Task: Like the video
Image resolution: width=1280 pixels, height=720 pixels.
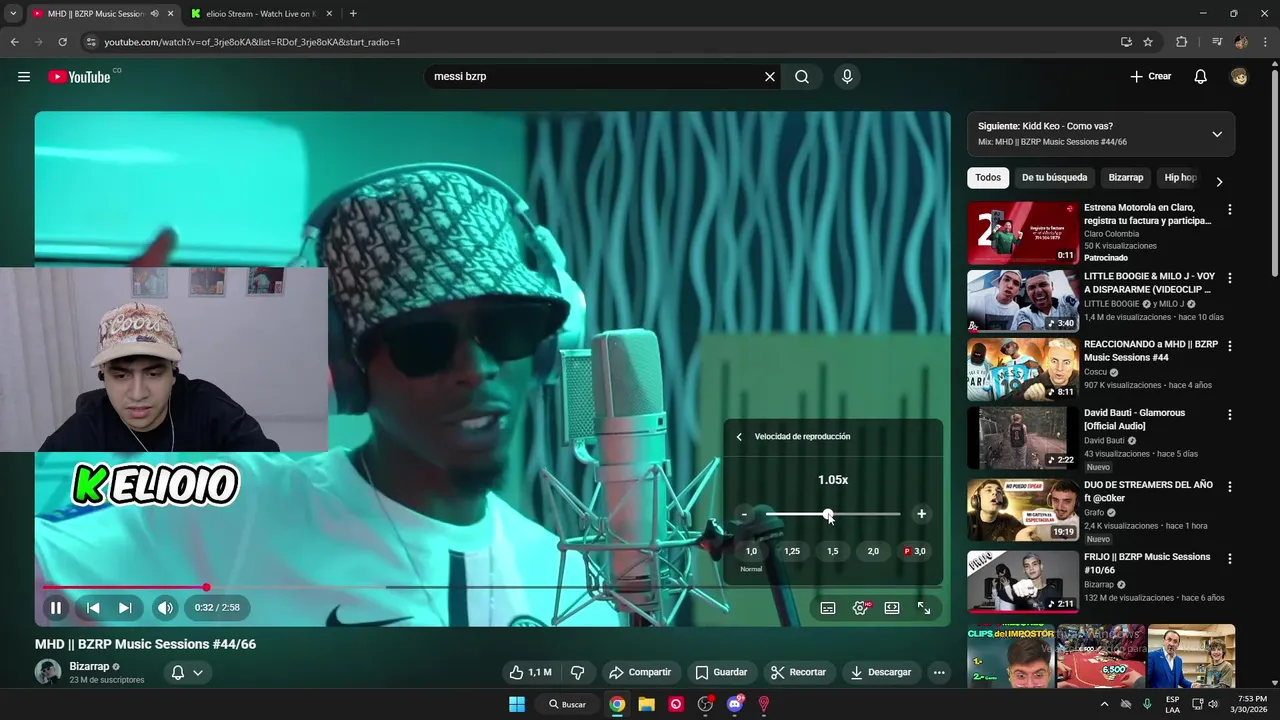Action: tap(530, 672)
